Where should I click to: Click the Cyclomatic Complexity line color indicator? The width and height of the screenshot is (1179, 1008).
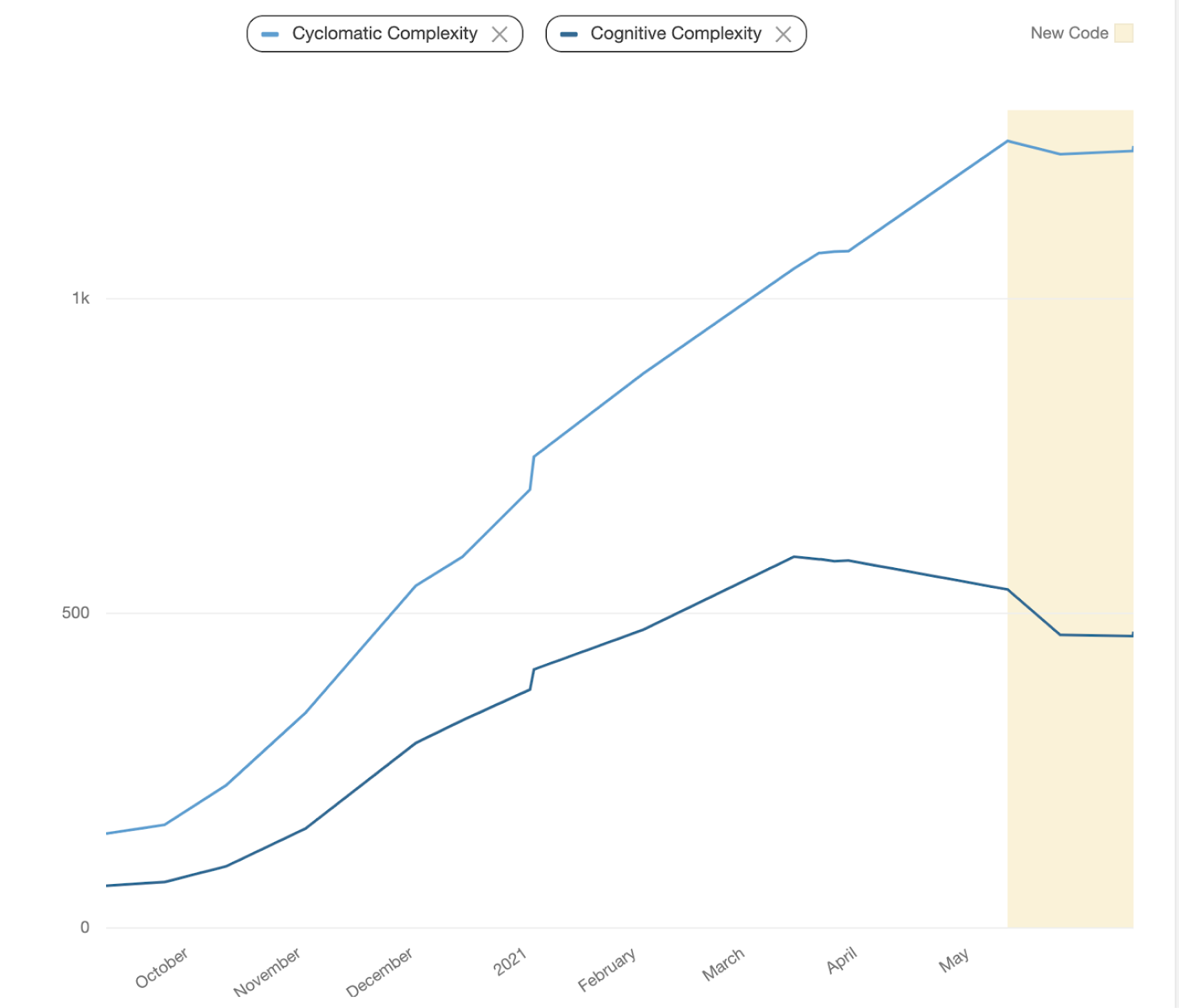coord(271,32)
